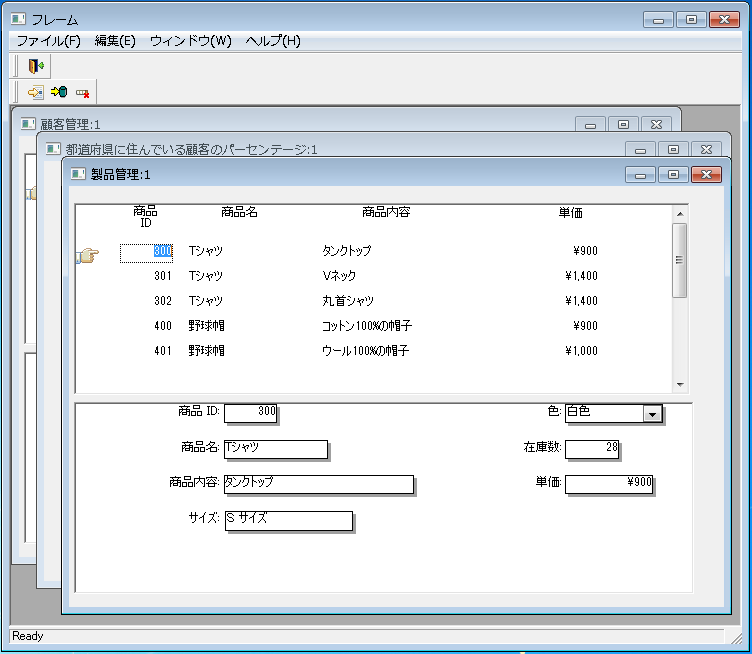Select the 302 product ID cell
Viewport: 752px width, 654px height.
pos(163,301)
